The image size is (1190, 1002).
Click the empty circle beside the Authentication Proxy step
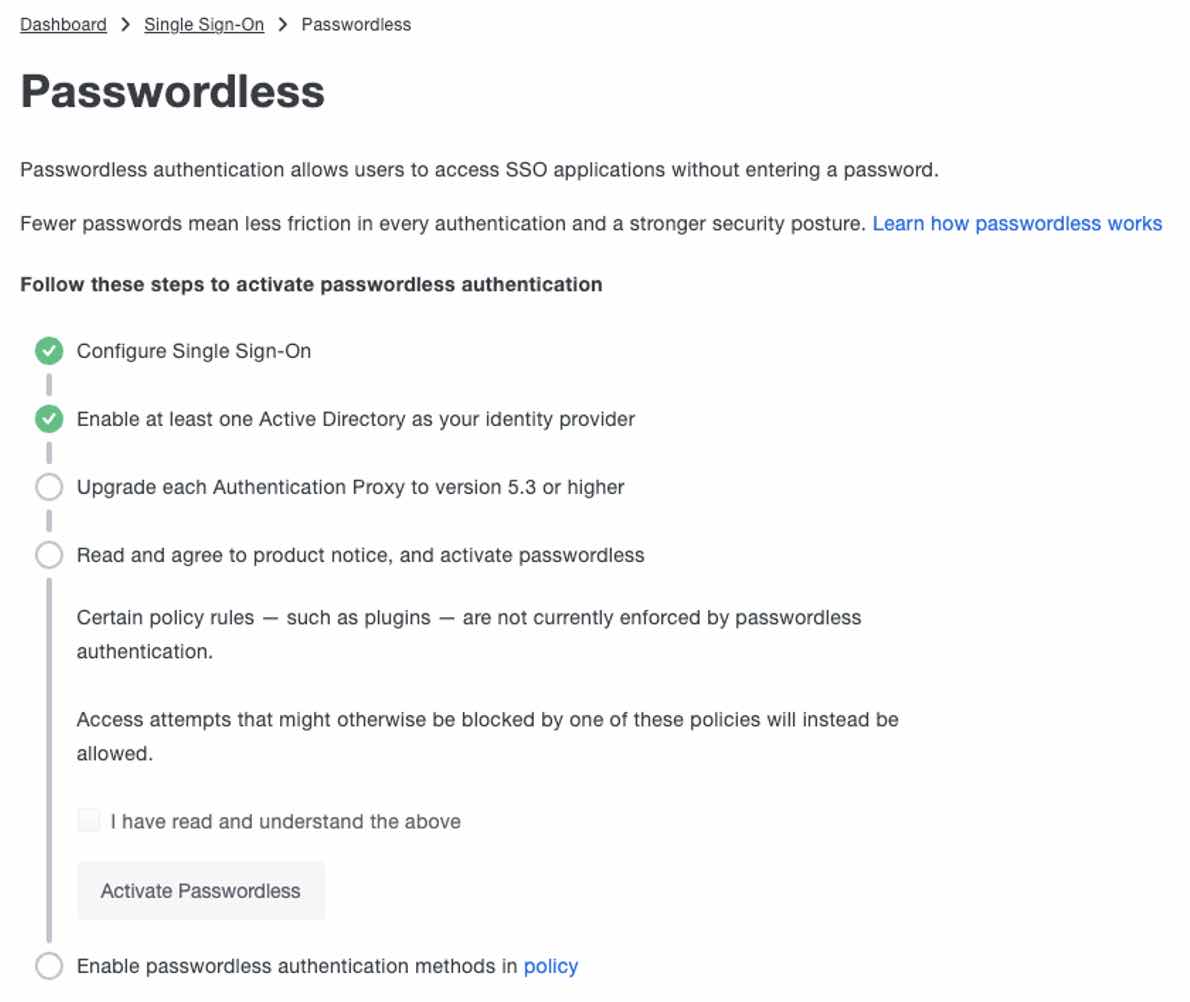pos(48,487)
